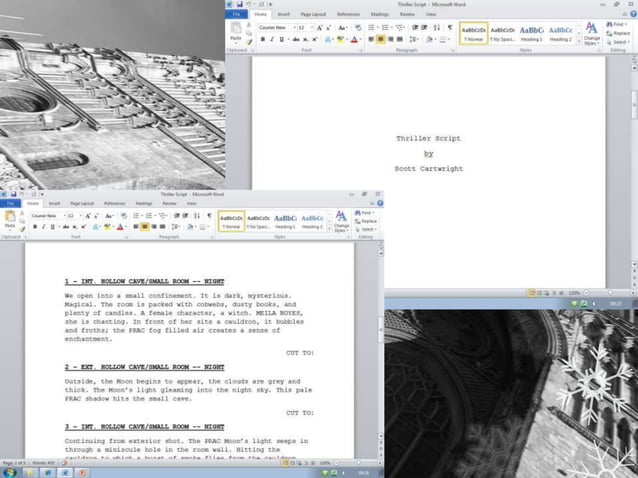The image size is (638, 478).
Task: Apply Heading 1 style in title-page window
Action: pos(531,33)
